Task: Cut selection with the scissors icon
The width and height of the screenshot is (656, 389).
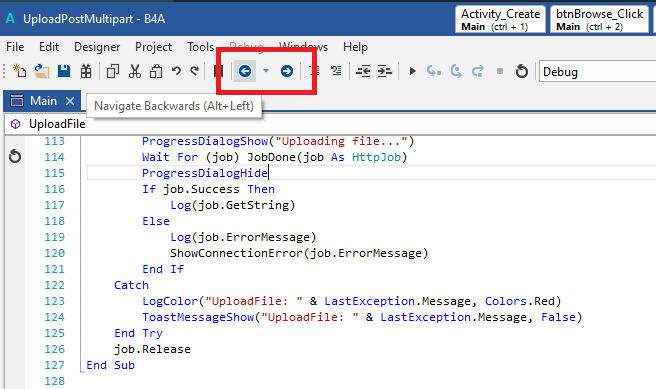Action: point(135,71)
